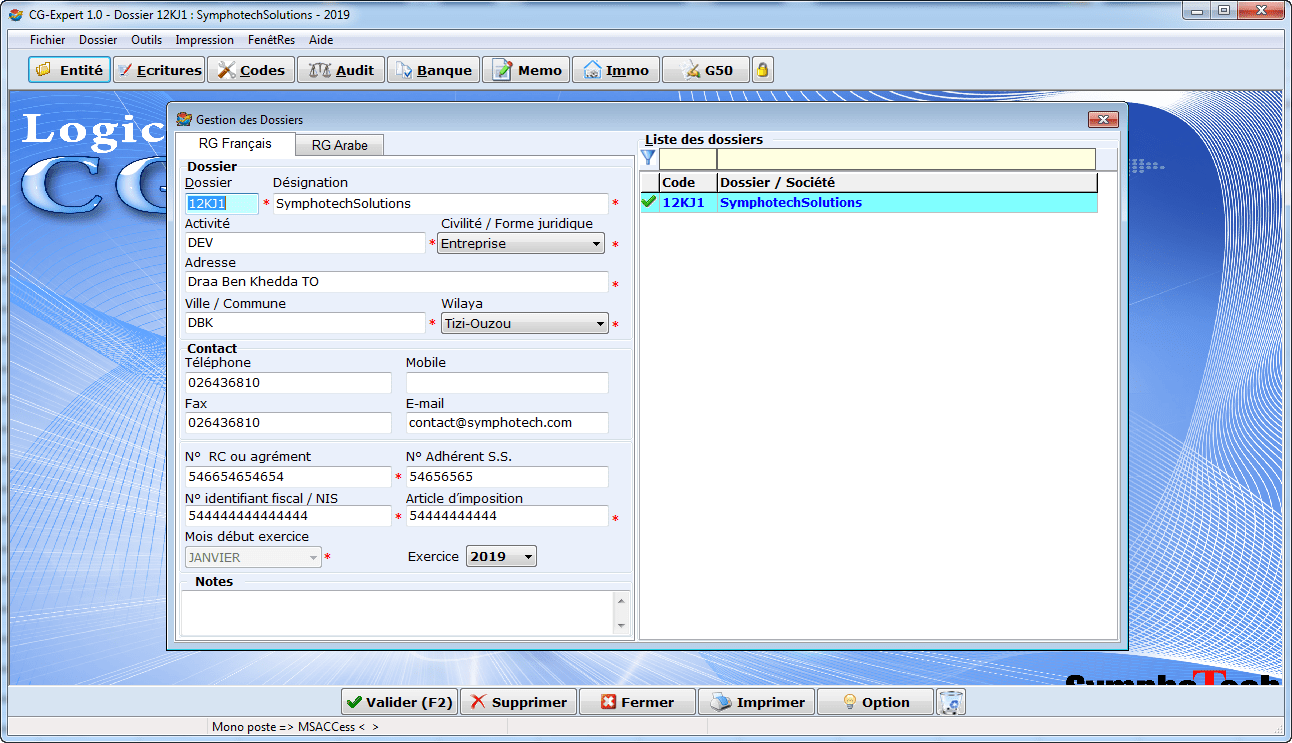
Task: Open the Memo toolbar button
Action: click(x=526, y=70)
